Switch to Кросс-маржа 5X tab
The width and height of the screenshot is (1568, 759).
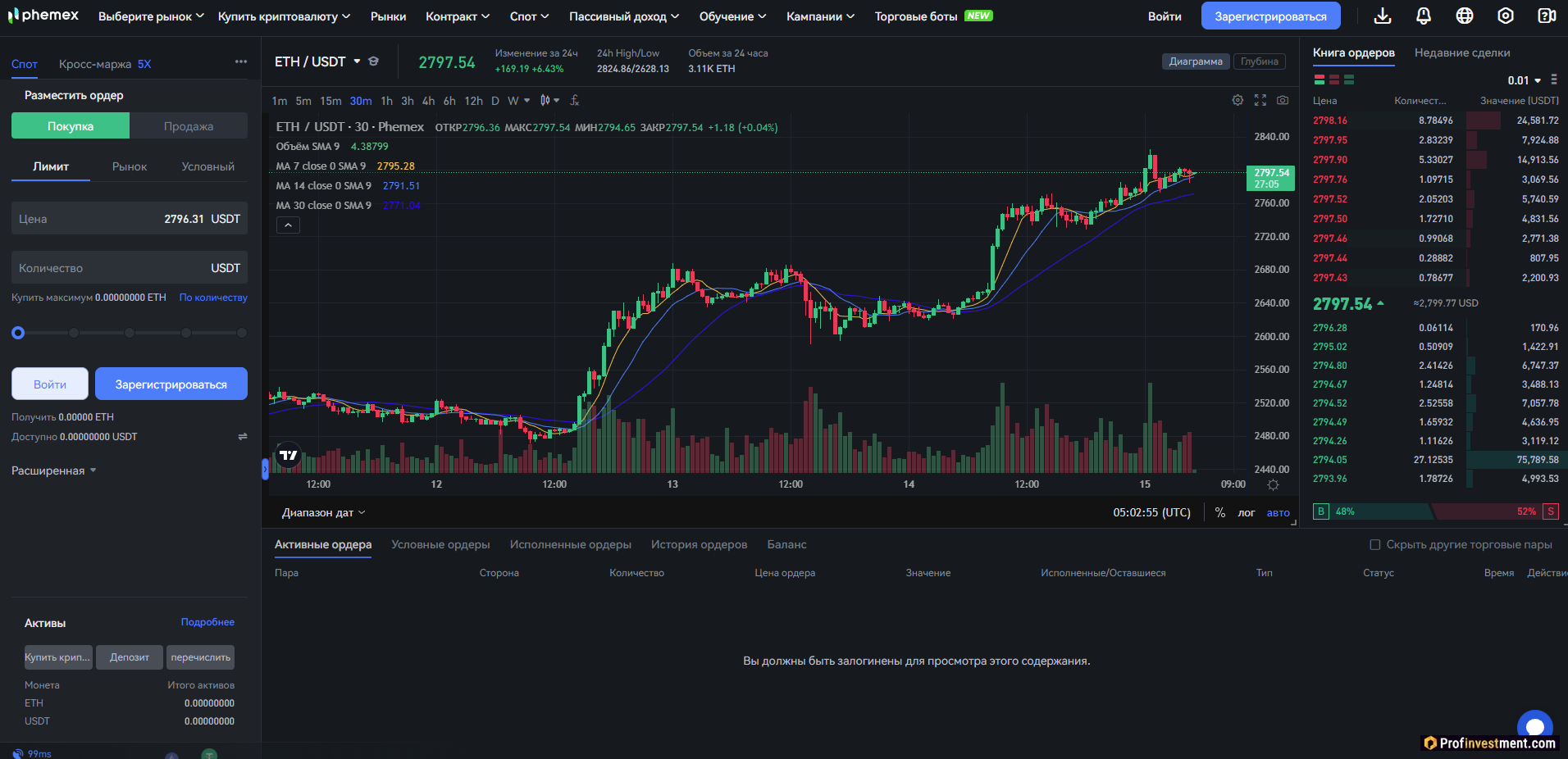tap(105, 64)
